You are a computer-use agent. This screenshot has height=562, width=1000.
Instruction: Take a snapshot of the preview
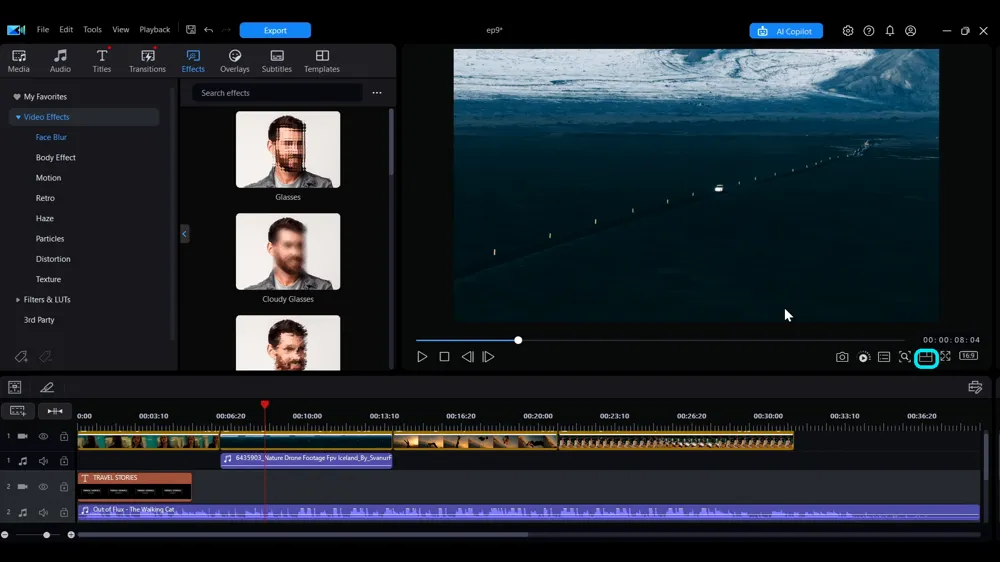click(x=842, y=357)
